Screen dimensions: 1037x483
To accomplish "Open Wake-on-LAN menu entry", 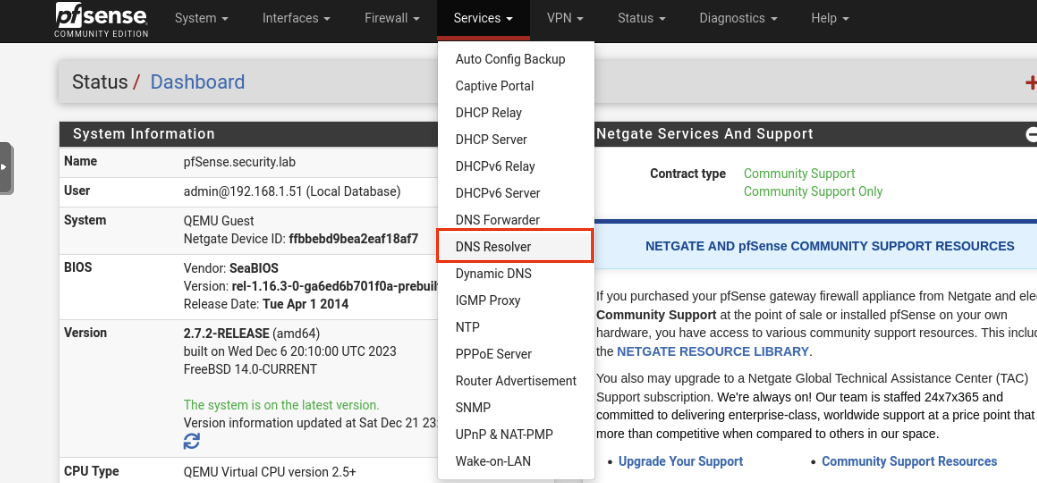I will click(516, 461).
